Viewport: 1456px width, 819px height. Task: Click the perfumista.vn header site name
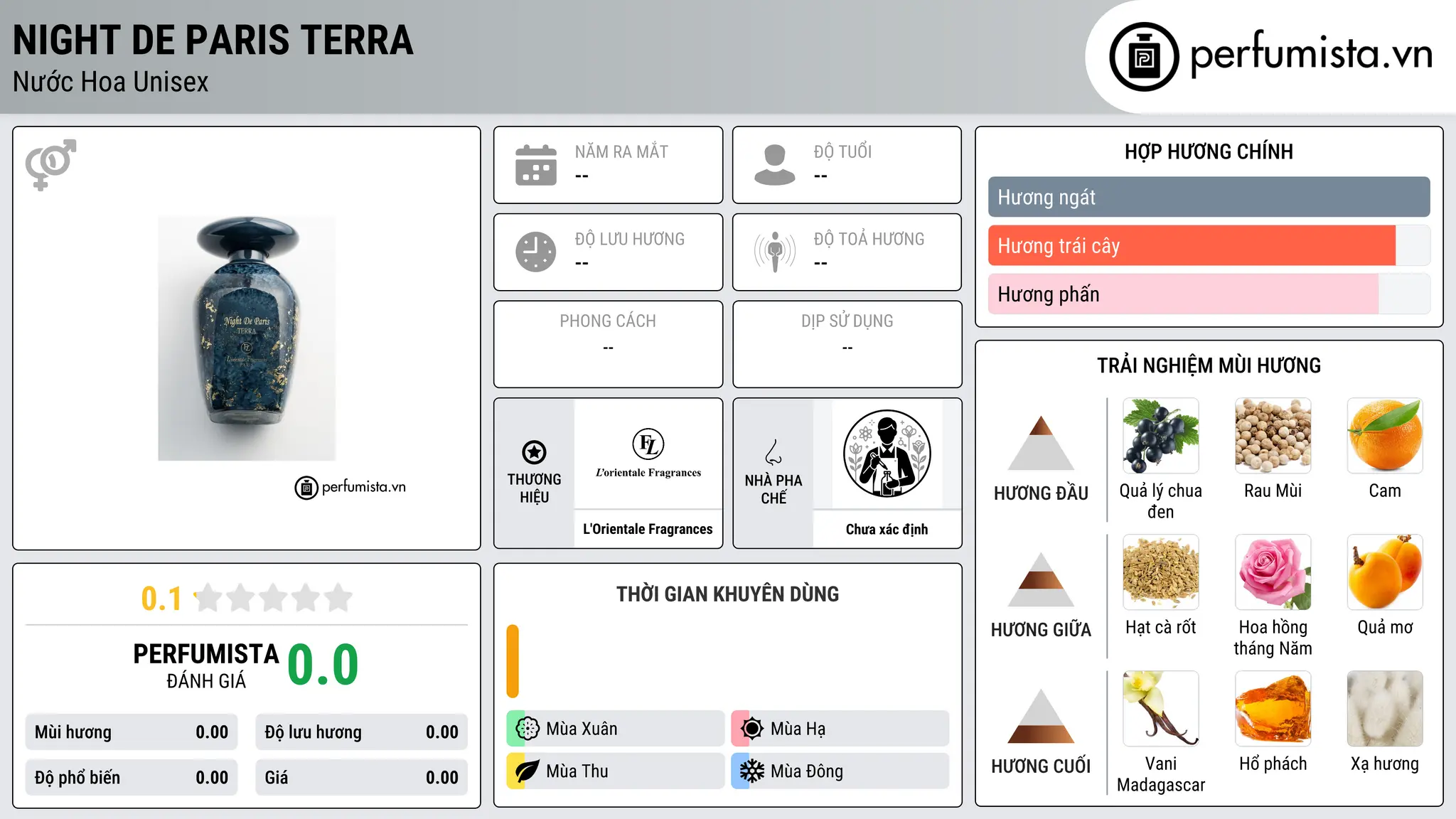pyautogui.click(x=1312, y=53)
